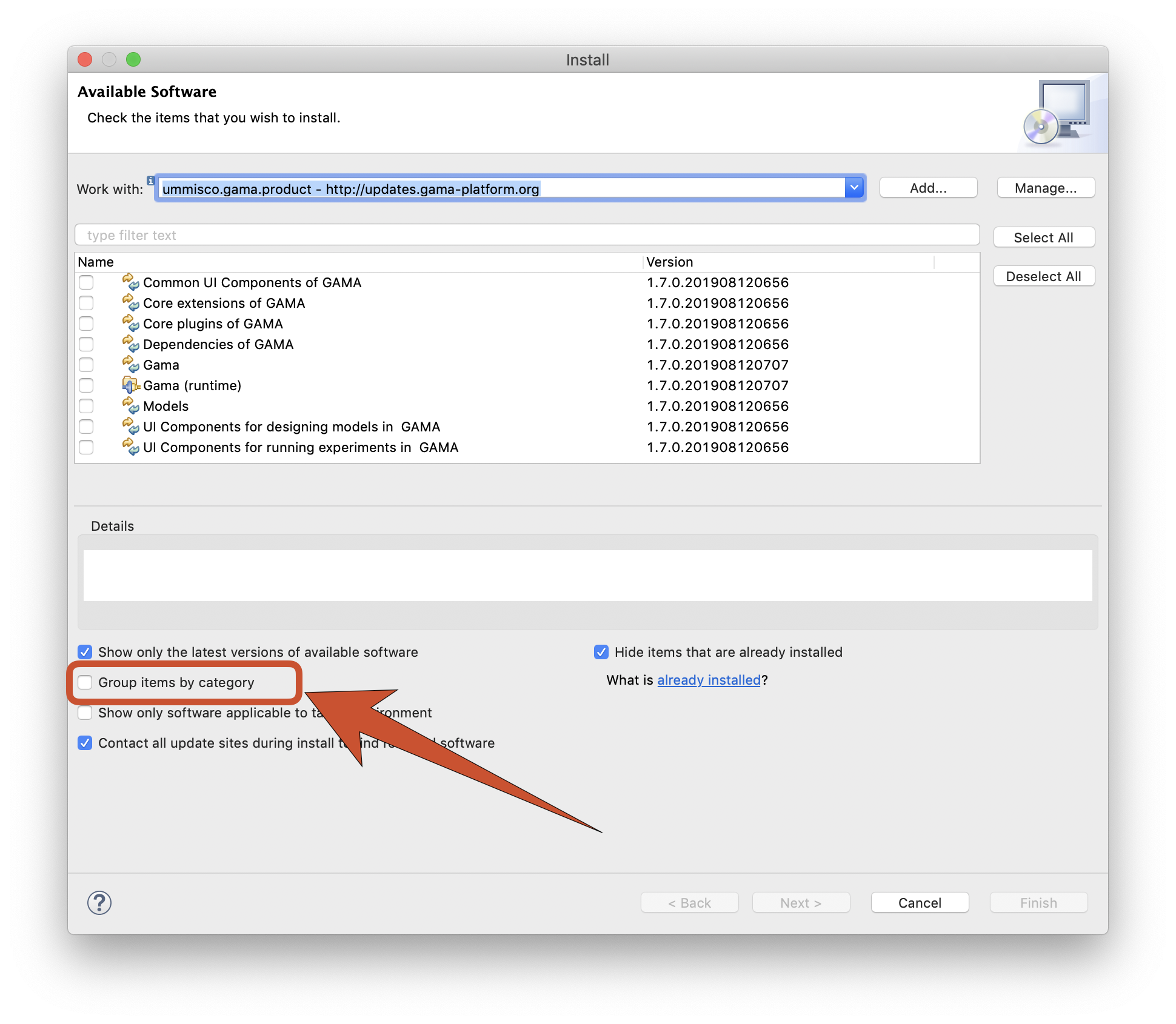The height and width of the screenshot is (1024, 1176).
Task: Select Core plugins of GAMA row text
Action: (x=213, y=324)
